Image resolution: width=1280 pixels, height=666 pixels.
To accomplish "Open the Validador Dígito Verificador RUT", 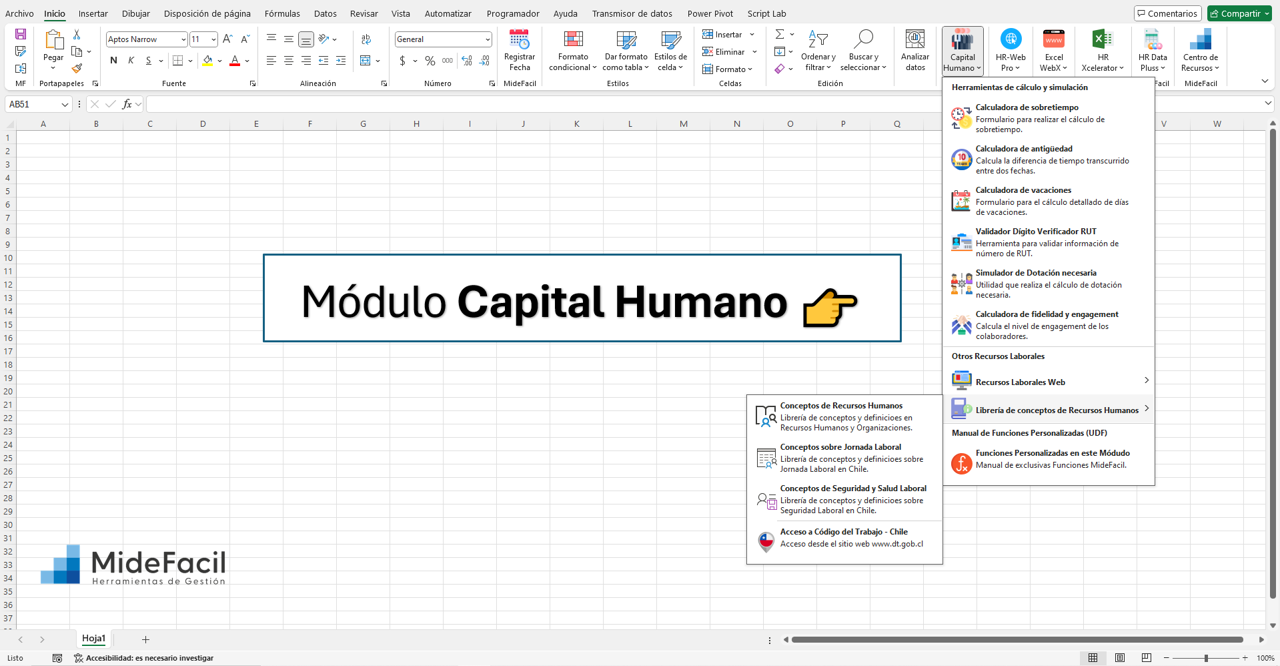I will [1049, 242].
